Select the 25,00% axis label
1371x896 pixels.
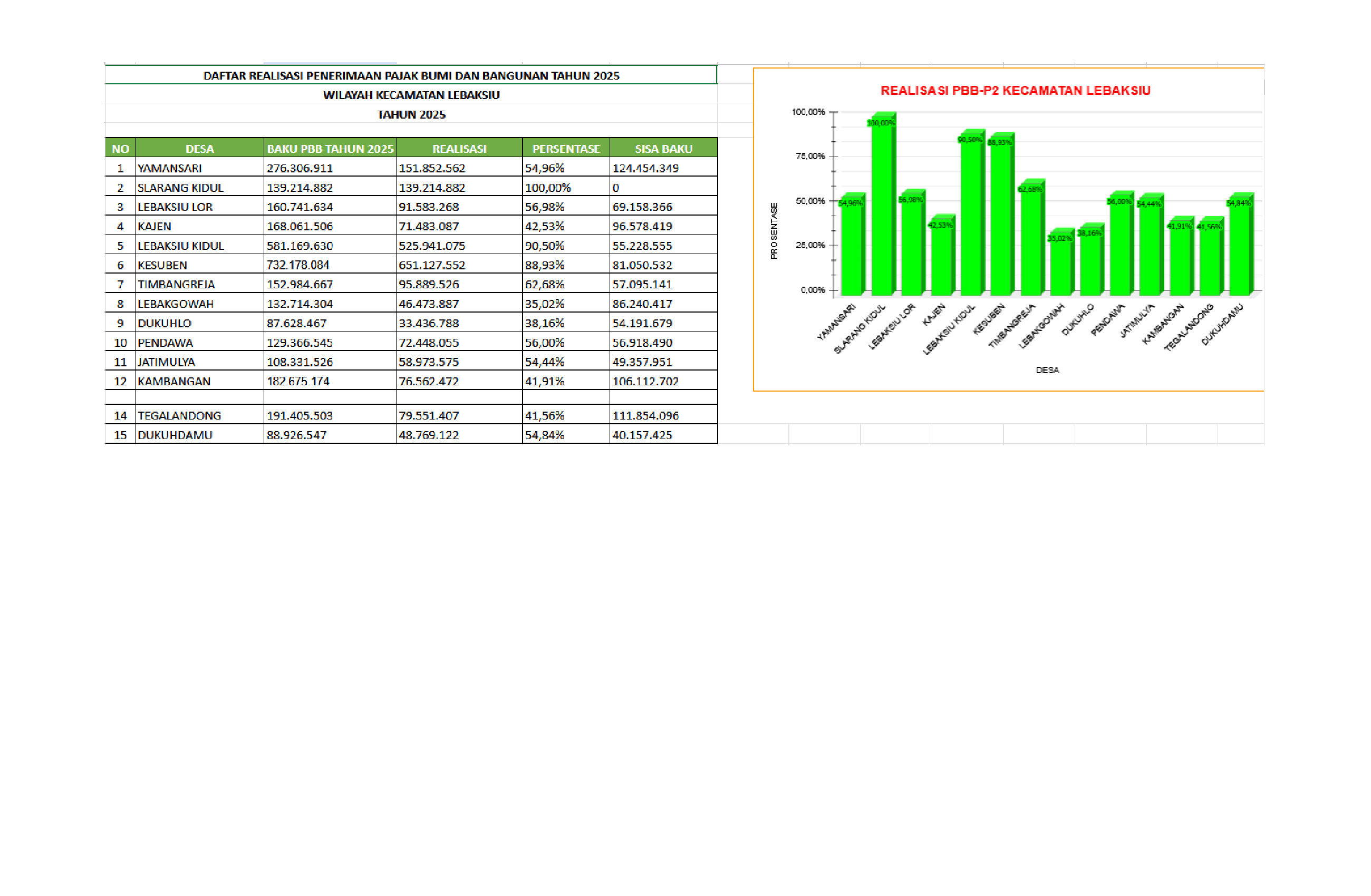pos(810,245)
